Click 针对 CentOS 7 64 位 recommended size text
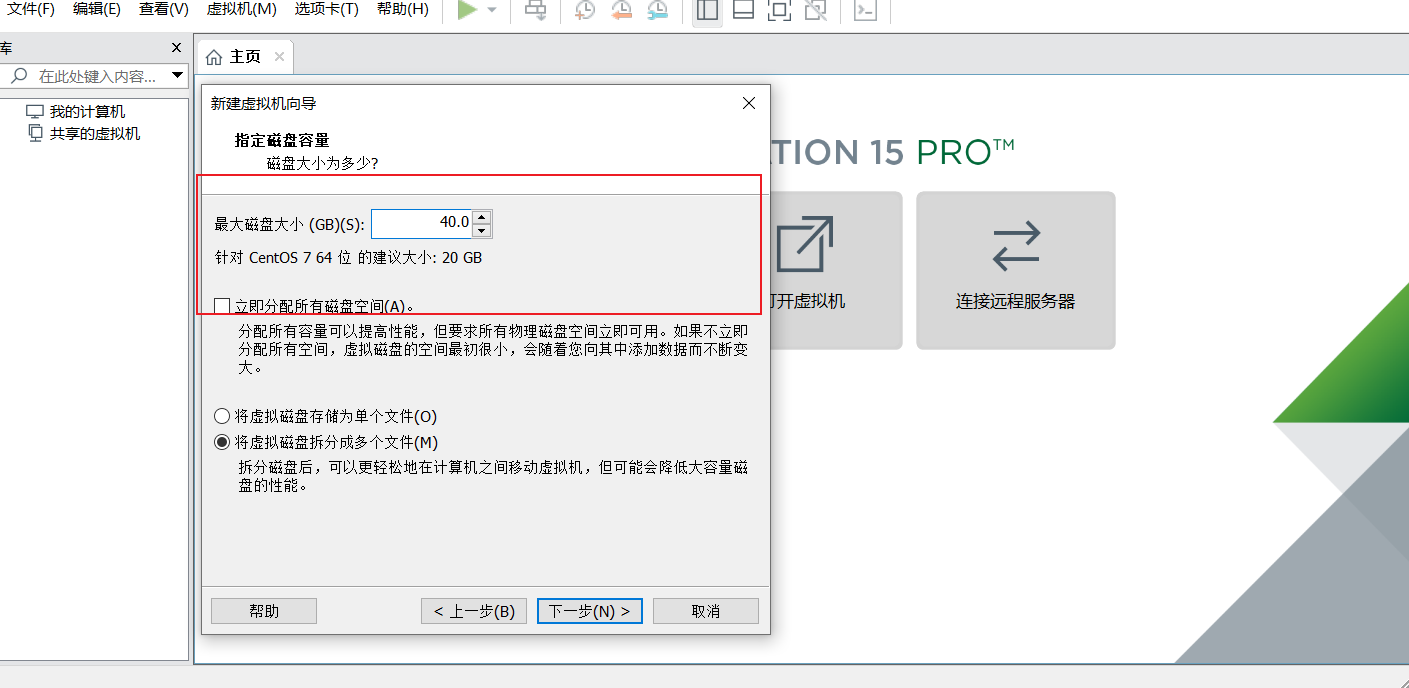Viewport: 1409px width, 688px height. [x=349, y=258]
